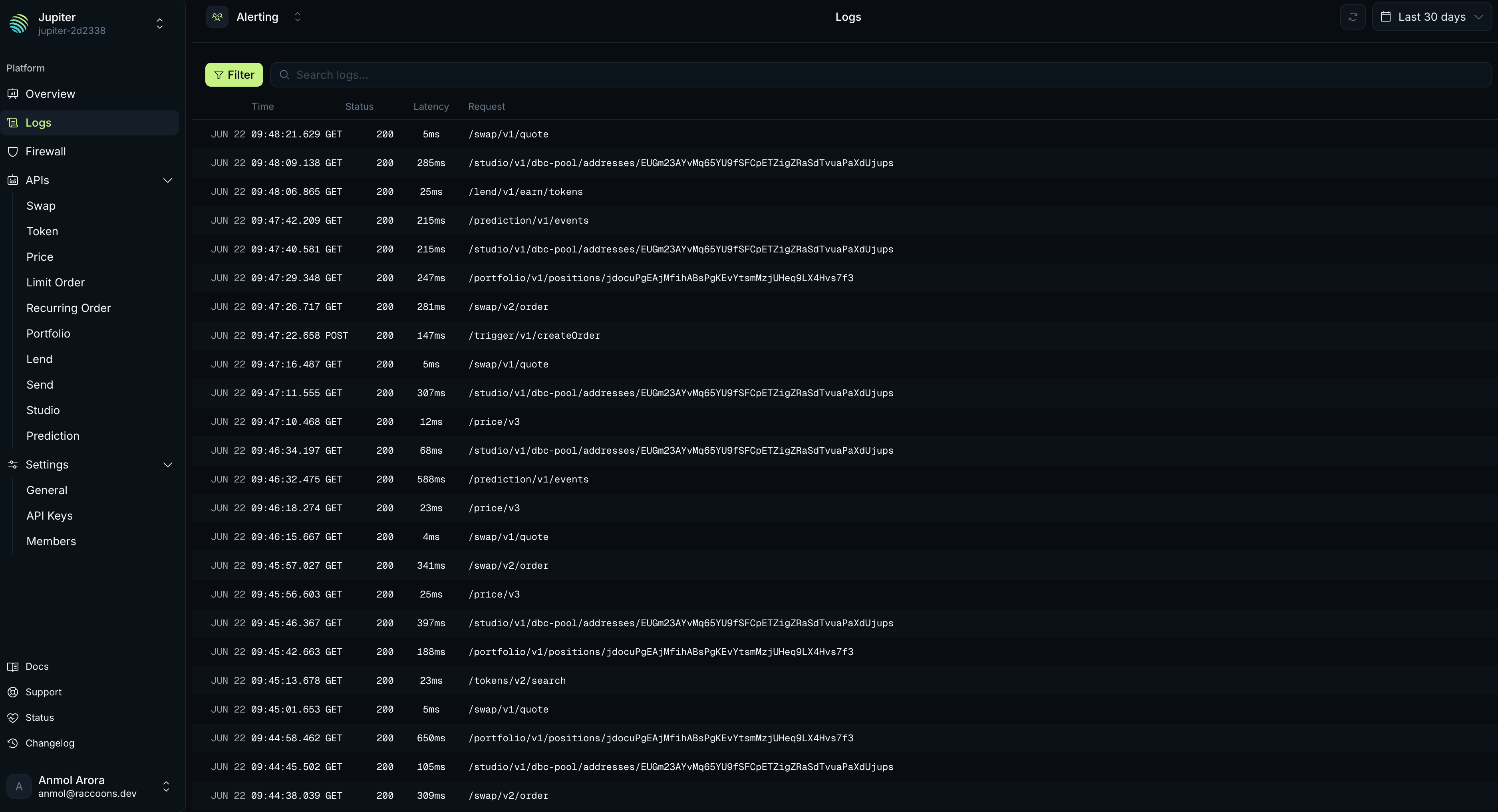The image size is (1498, 812).
Task: Select the 588ms /prediction/v1/events log row
Action: 844,480
